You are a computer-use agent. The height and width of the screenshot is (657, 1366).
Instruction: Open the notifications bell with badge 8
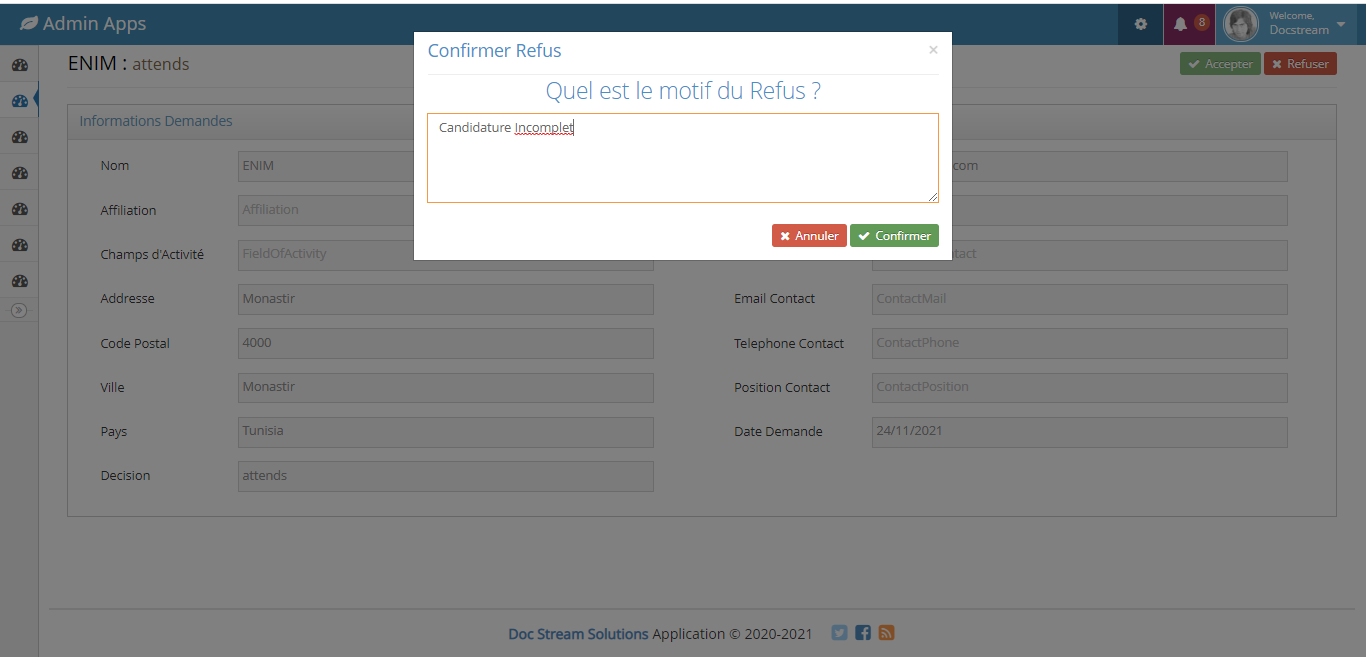click(x=1190, y=24)
